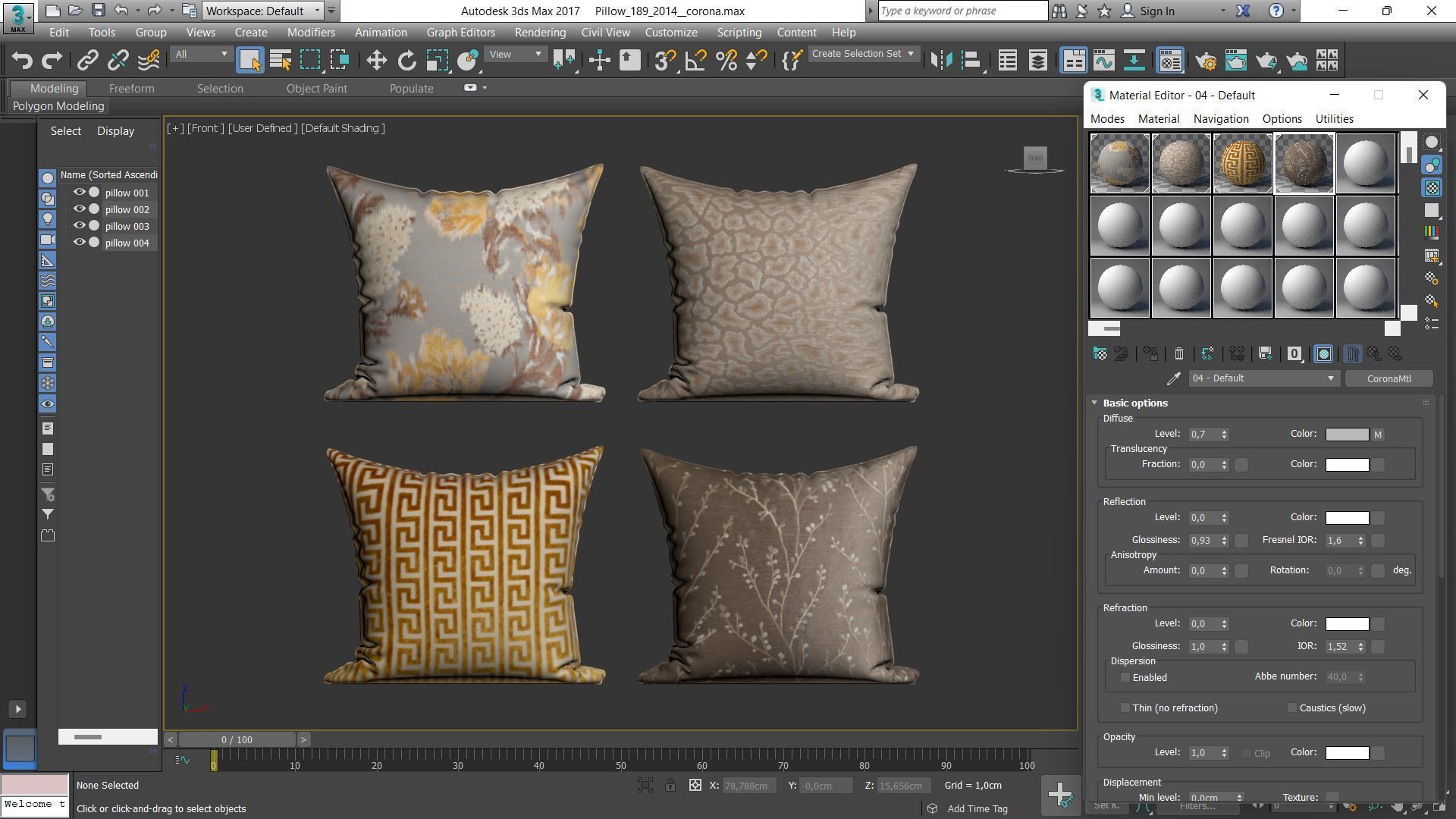Toggle the 3D Snaps icon
The width and height of the screenshot is (1456, 819).
(x=664, y=61)
